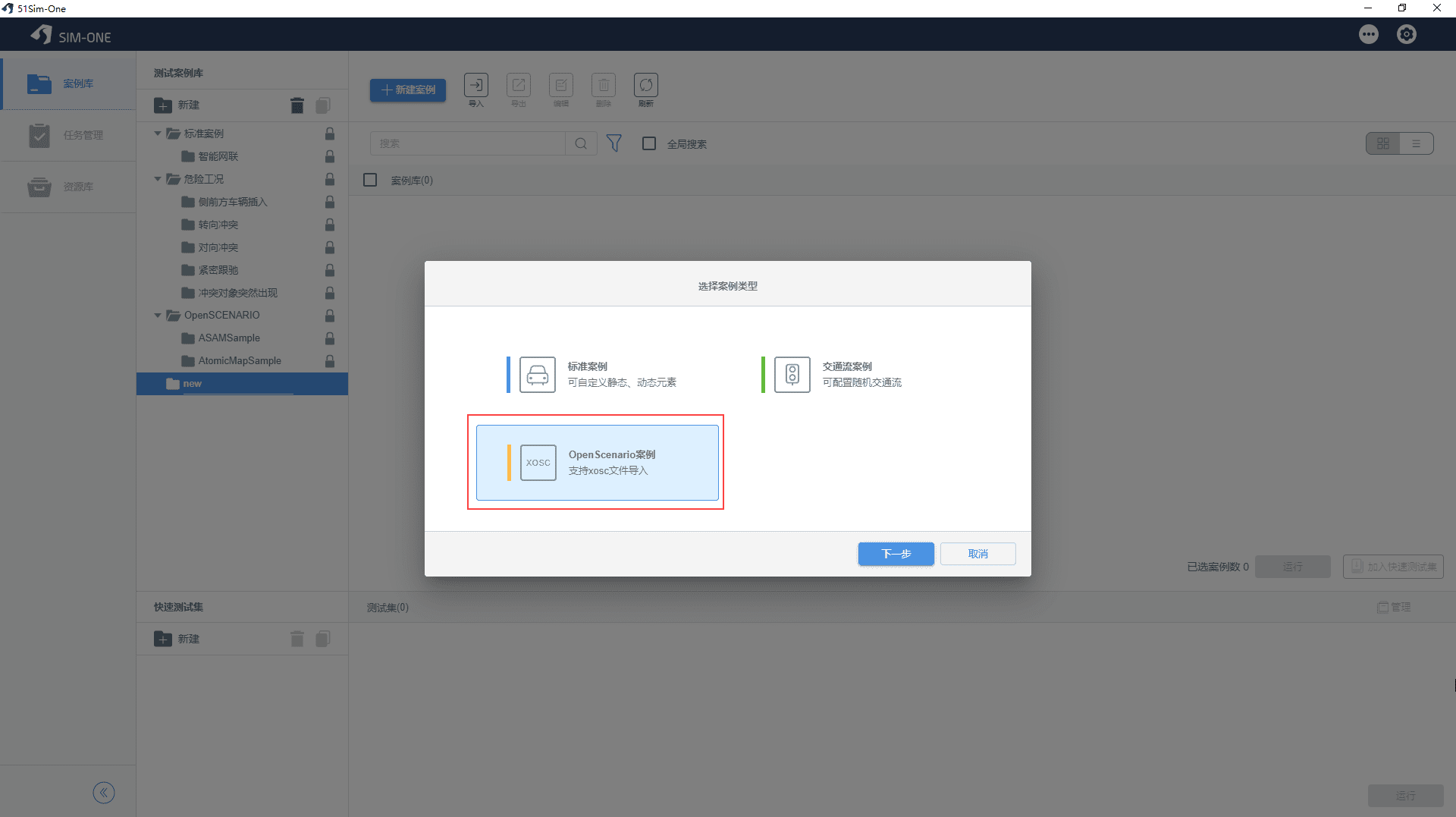This screenshot has width=1456, height=817.
Task: Select the 对向冲突 folder
Action: pyautogui.click(x=210, y=247)
